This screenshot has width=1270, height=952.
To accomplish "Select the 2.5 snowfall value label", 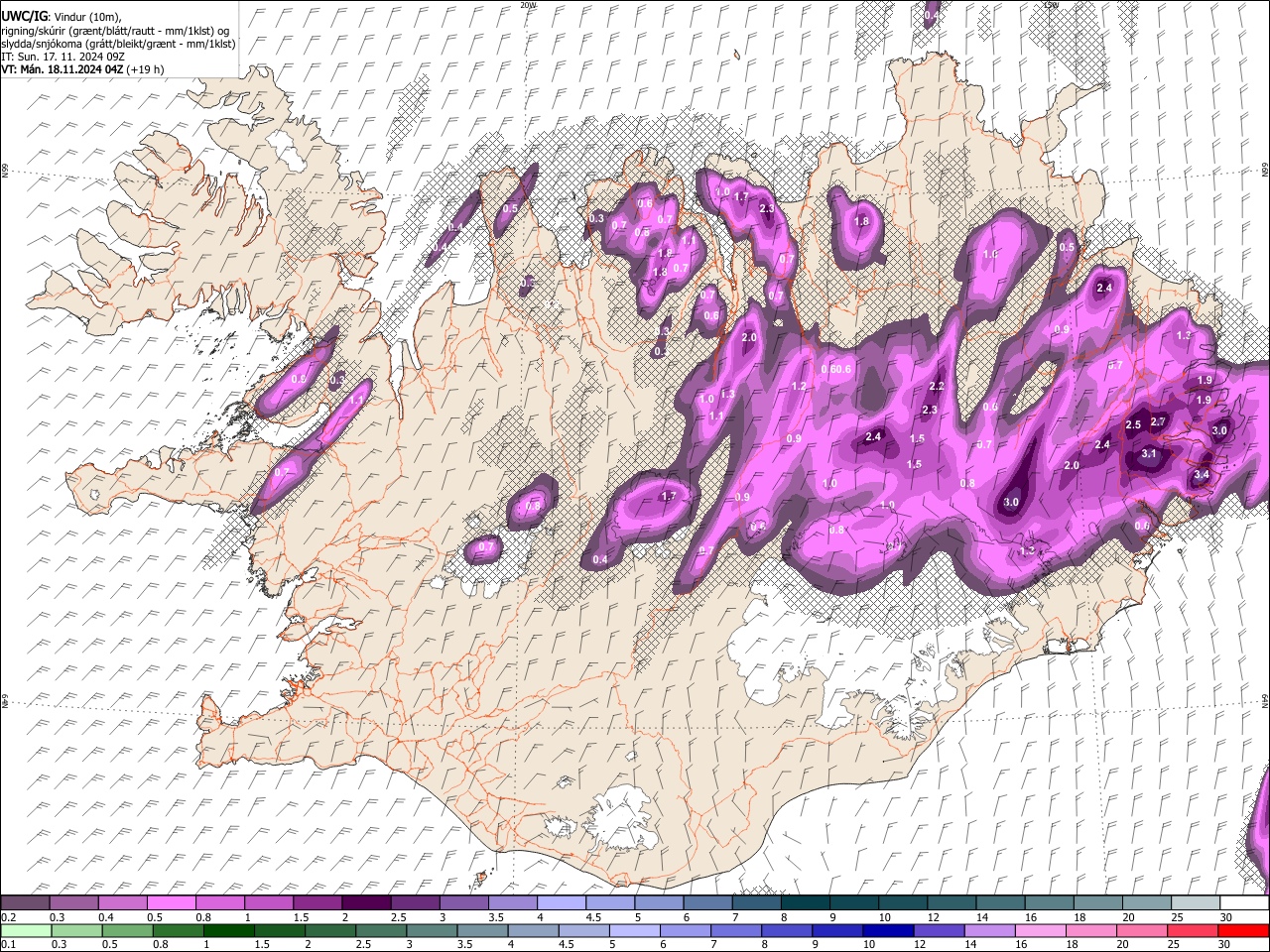I will point(1134,425).
